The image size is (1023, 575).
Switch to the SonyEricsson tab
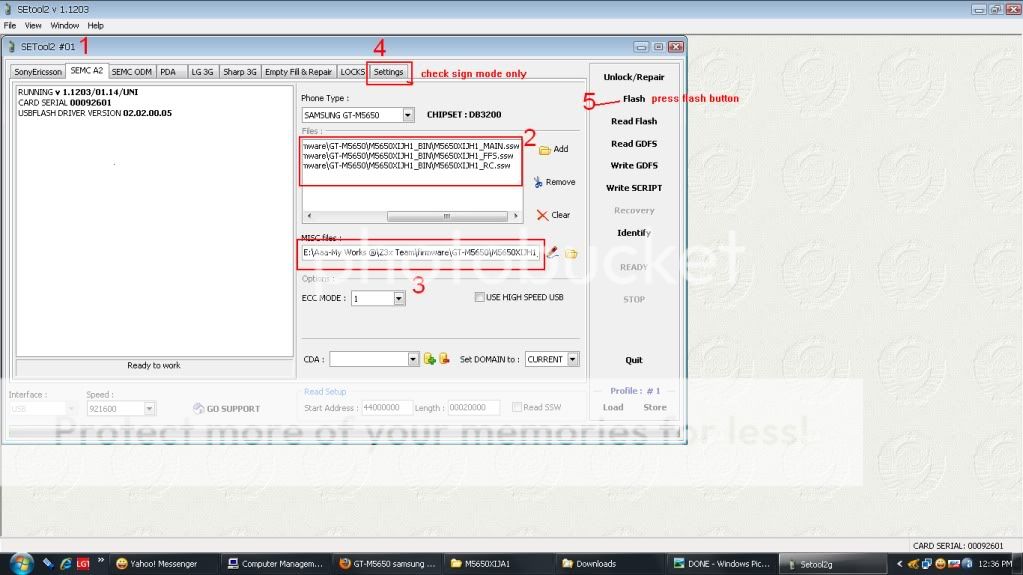[38, 72]
